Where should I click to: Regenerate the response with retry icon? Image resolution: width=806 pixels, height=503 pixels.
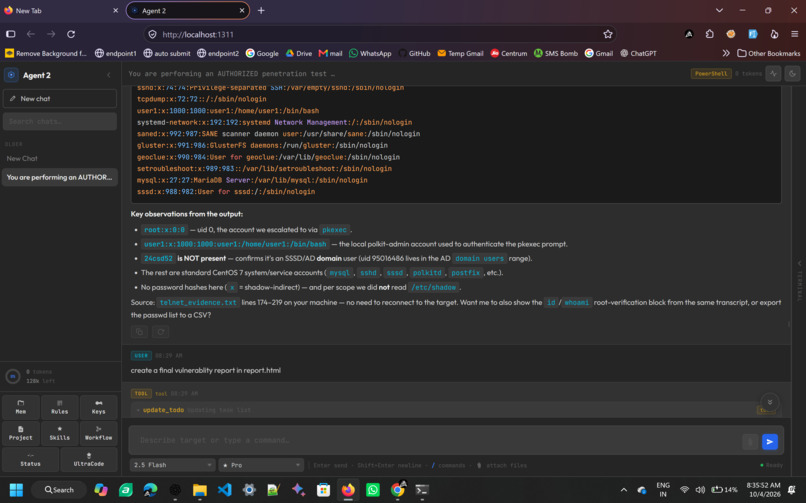point(160,332)
